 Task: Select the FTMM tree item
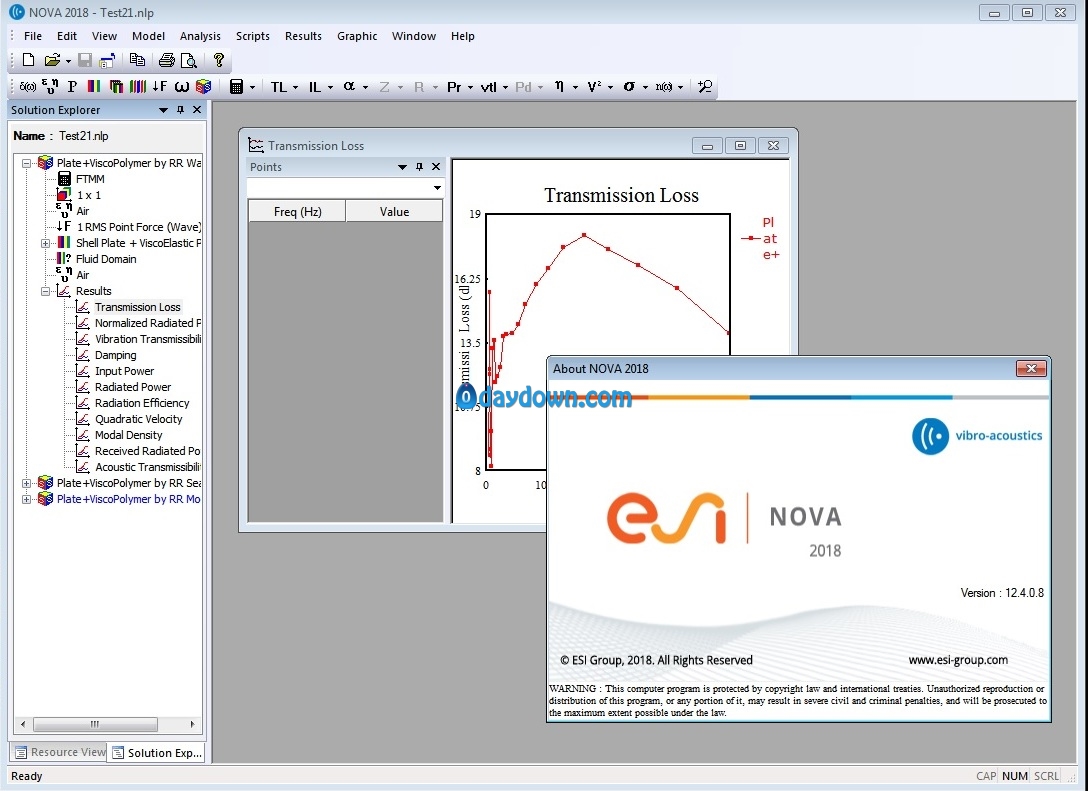tap(90, 179)
